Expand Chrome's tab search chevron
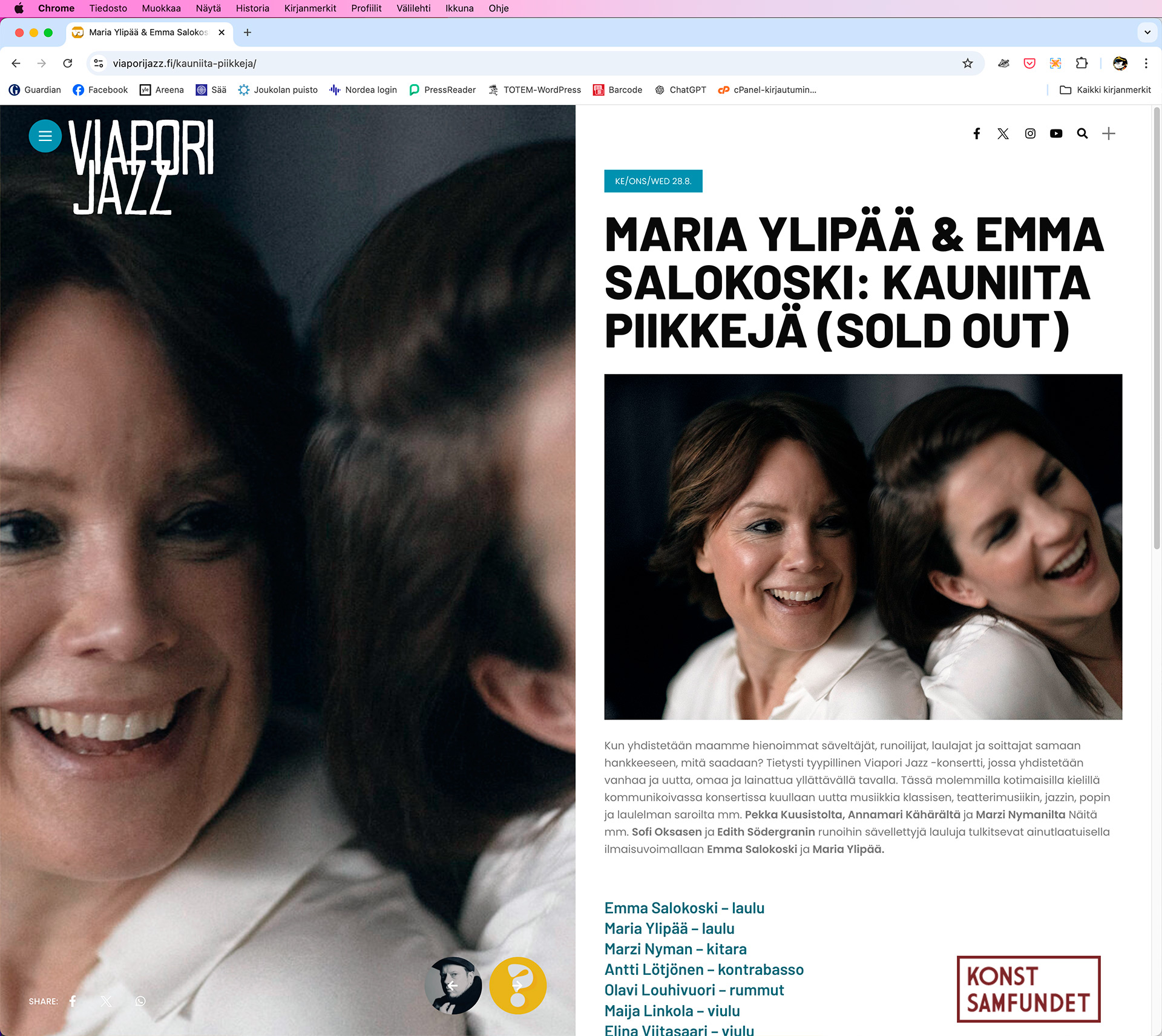This screenshot has height=1036, width=1162. click(1147, 33)
